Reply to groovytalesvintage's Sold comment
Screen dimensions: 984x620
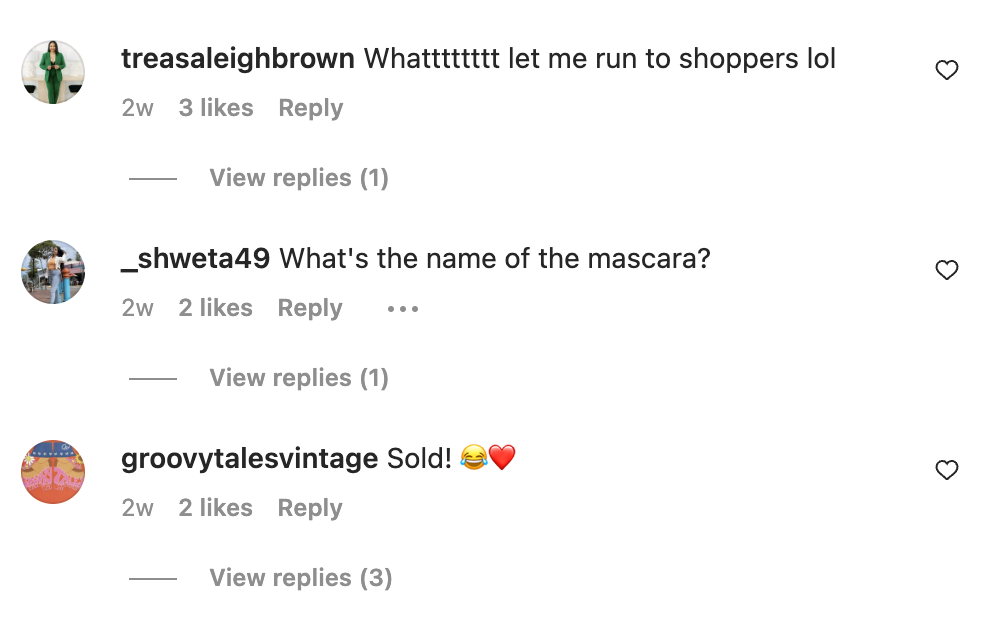coord(310,508)
